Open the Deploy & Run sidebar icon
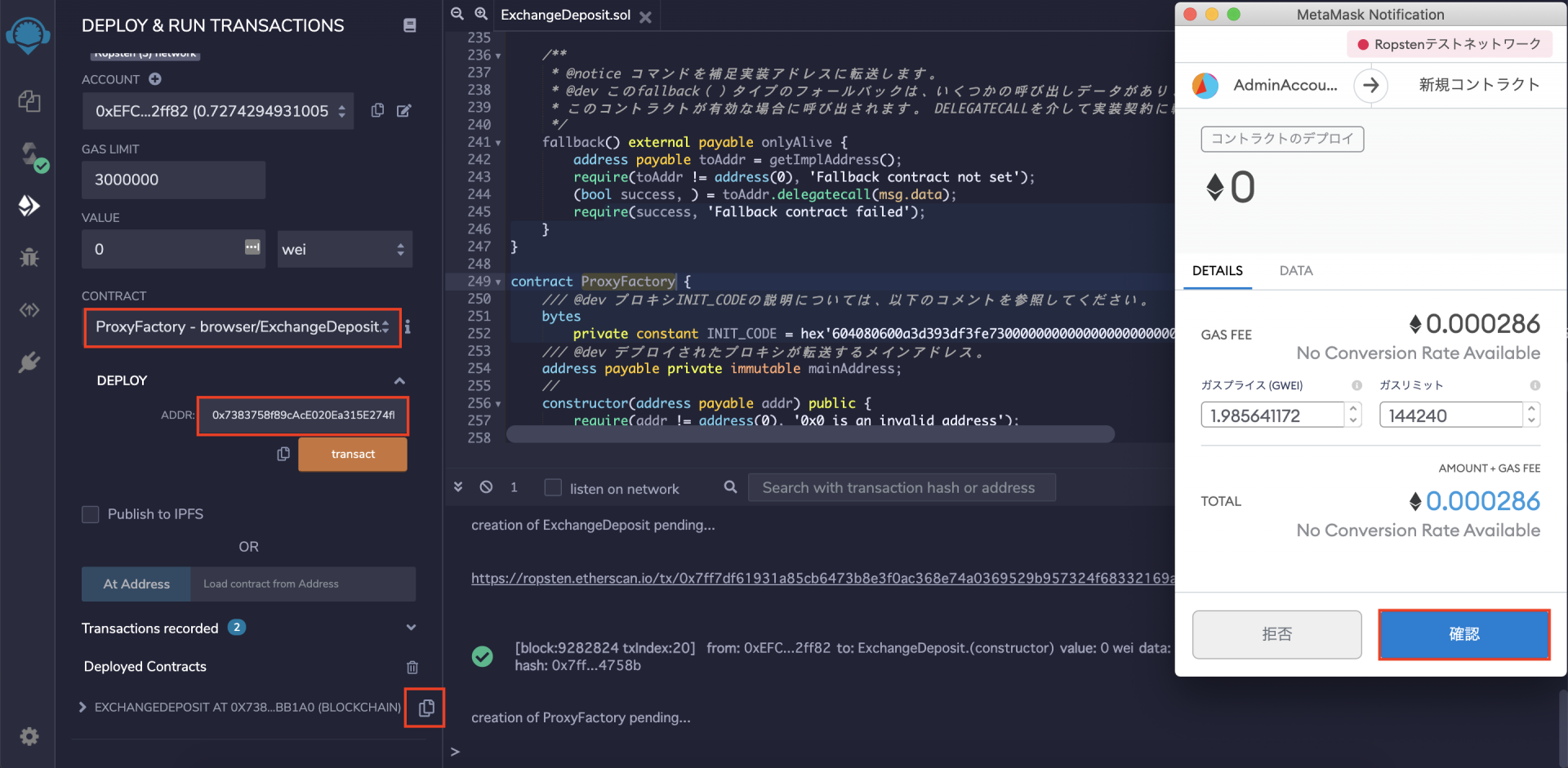1568x768 pixels. [29, 206]
